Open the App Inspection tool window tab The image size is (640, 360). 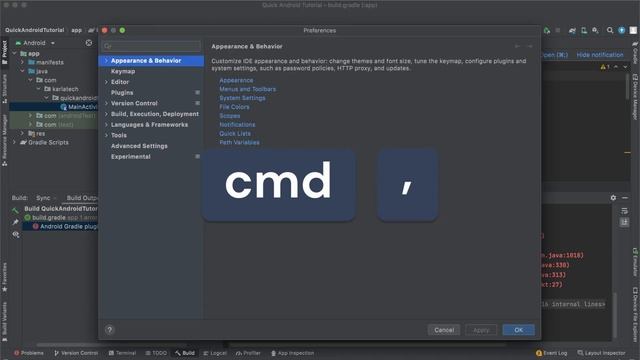(292, 353)
